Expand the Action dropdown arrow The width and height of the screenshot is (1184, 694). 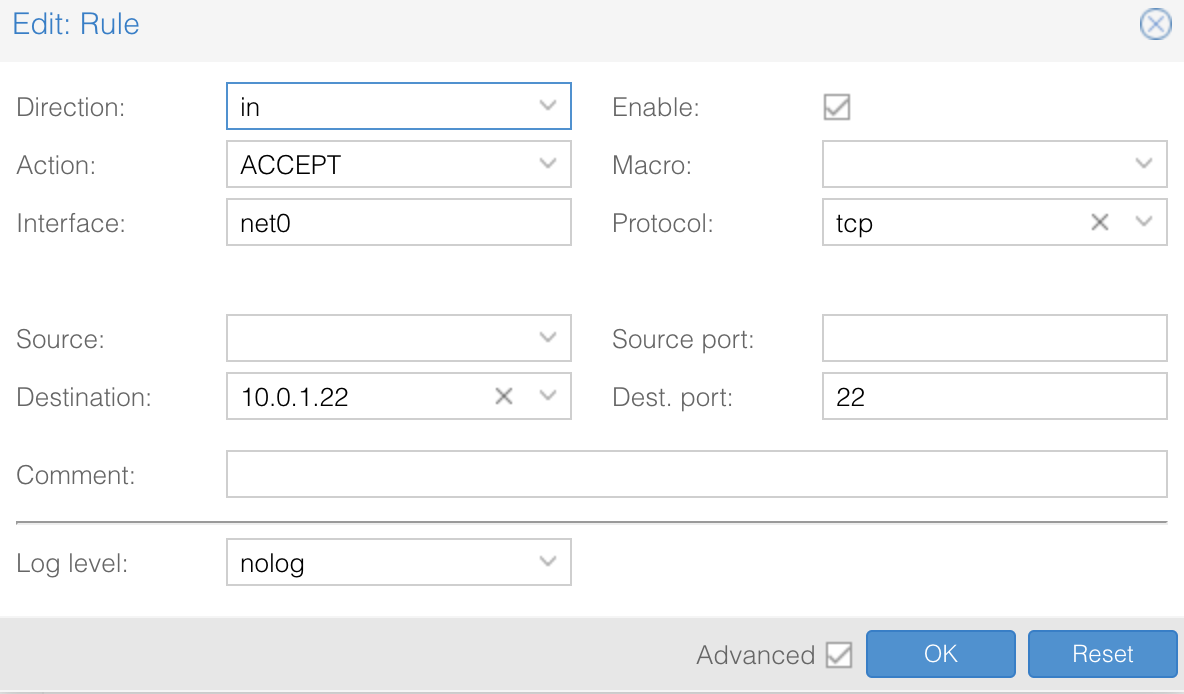[547, 164]
